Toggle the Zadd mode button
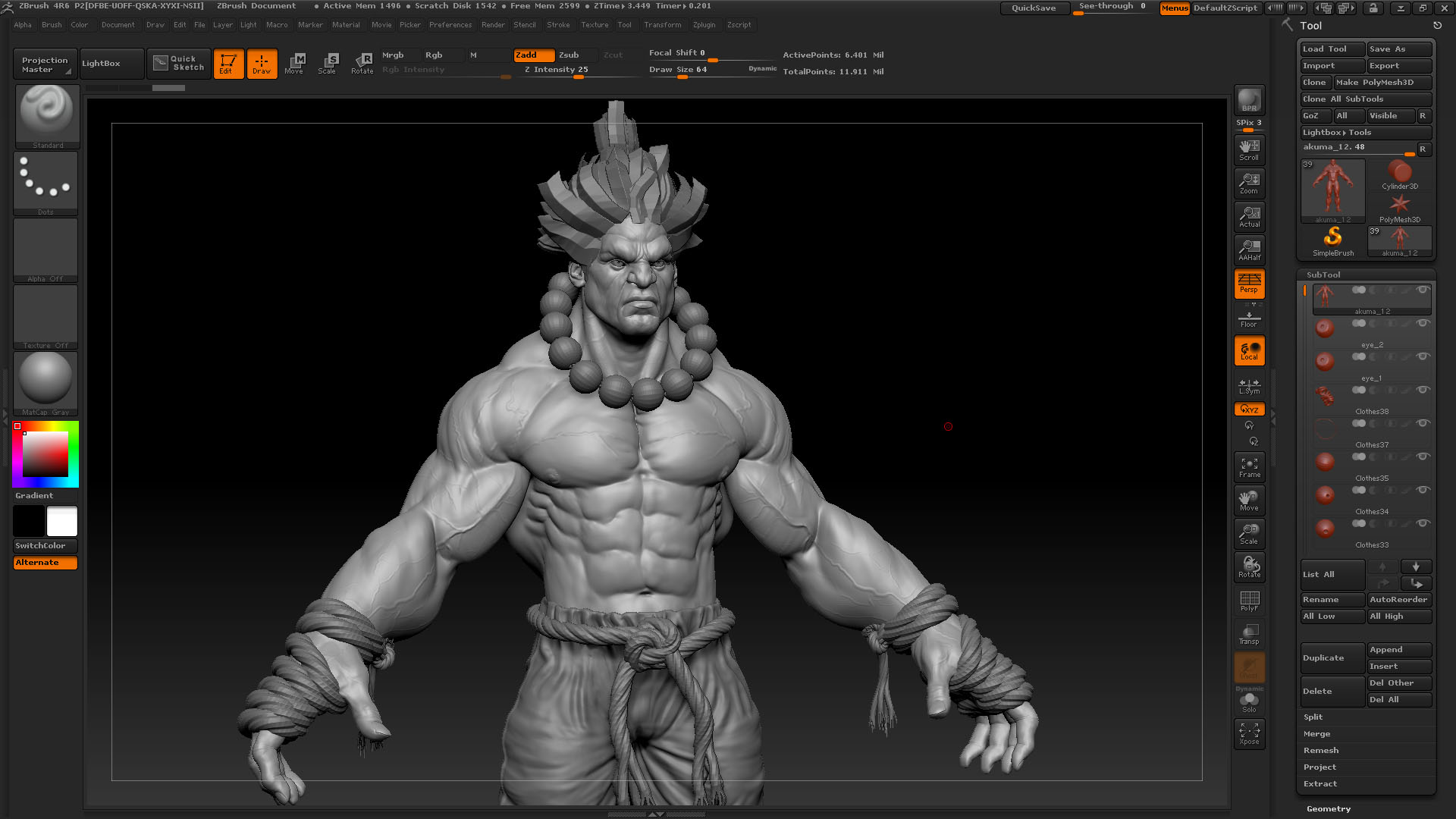Image resolution: width=1456 pixels, height=819 pixels. 534,55
